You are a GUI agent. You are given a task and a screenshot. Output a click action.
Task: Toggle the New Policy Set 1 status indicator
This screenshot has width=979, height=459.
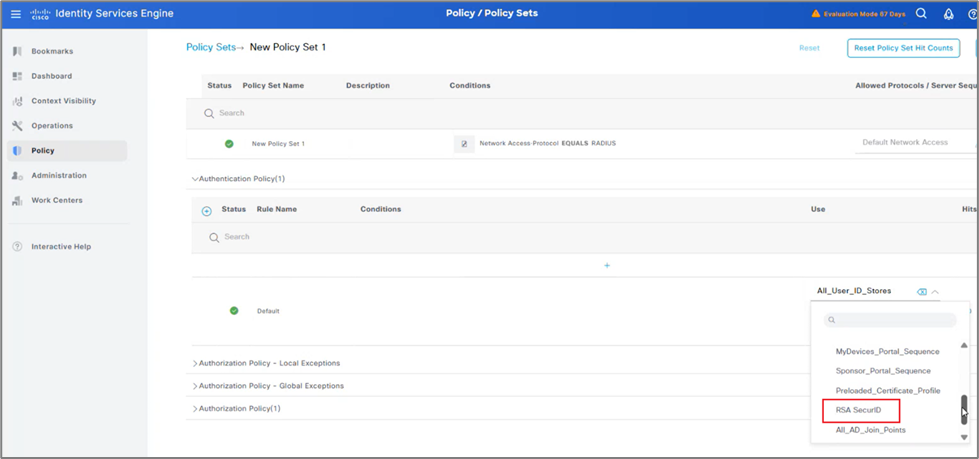[x=229, y=144]
